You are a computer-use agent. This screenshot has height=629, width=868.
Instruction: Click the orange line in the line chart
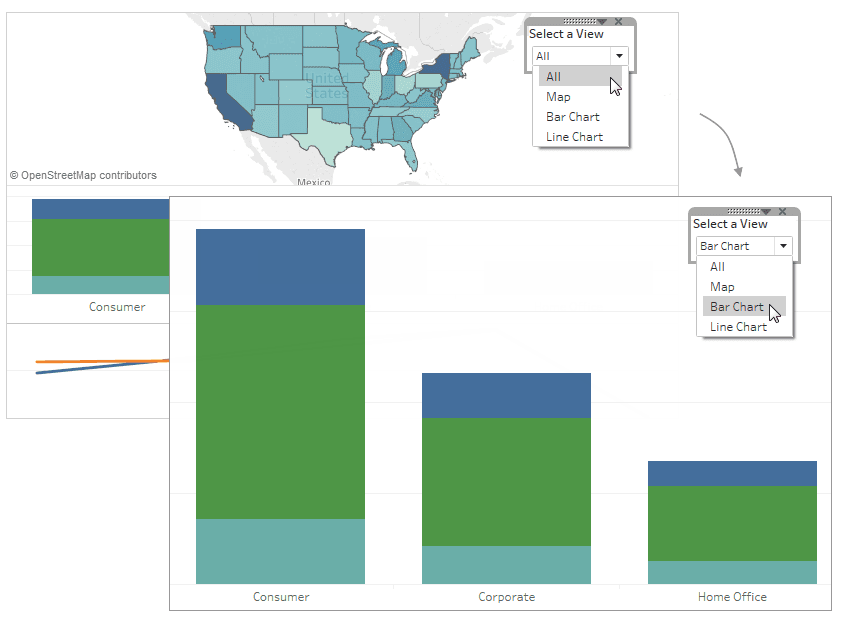102,361
